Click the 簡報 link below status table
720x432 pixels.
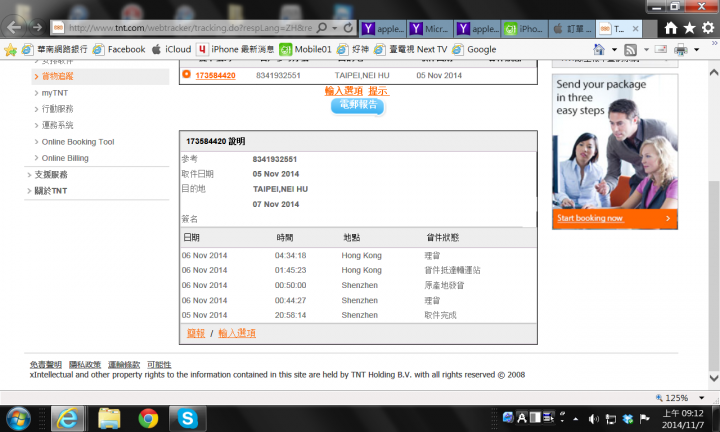[x=196, y=333]
